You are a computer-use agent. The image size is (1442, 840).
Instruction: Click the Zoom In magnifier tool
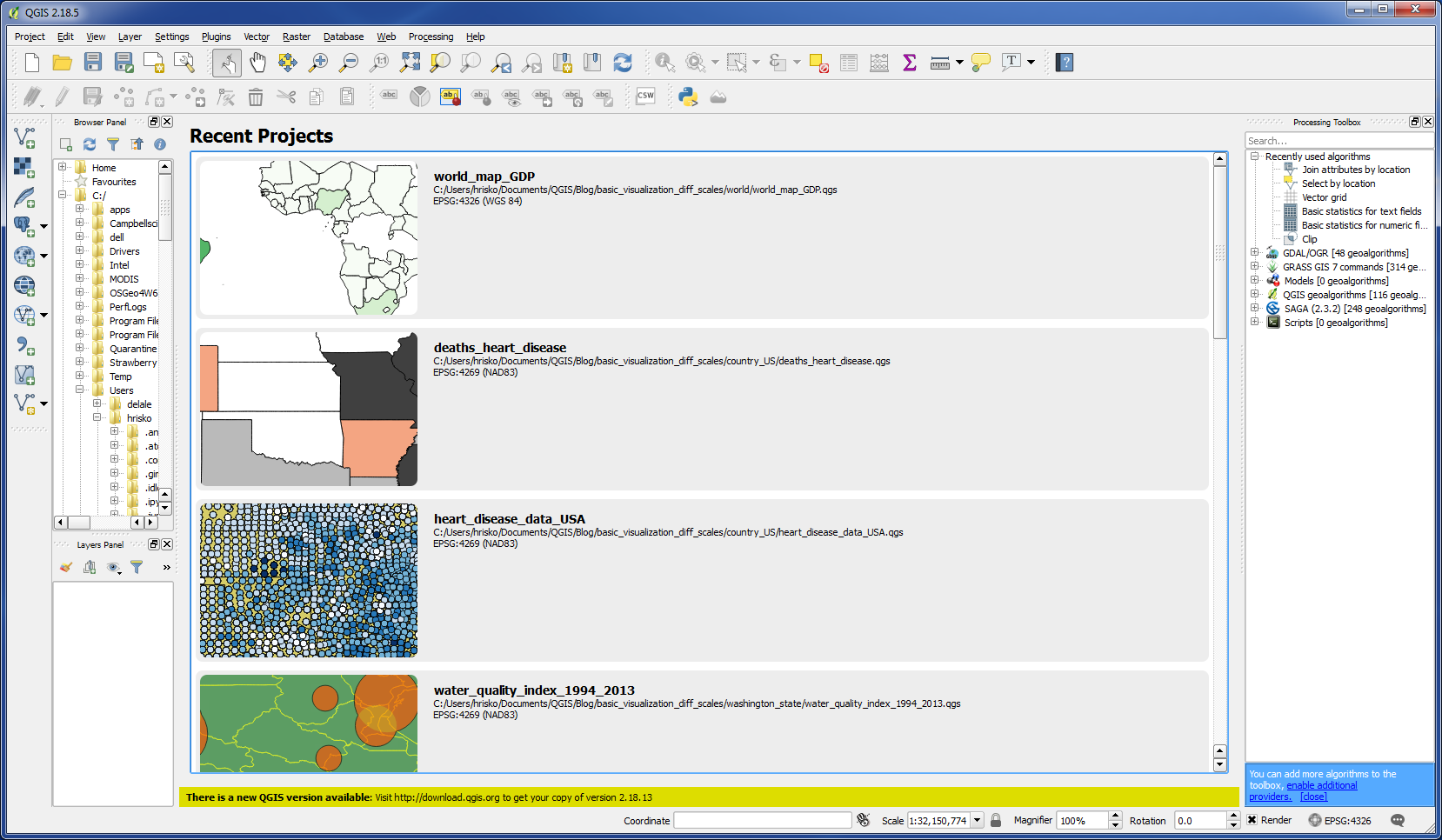(318, 63)
